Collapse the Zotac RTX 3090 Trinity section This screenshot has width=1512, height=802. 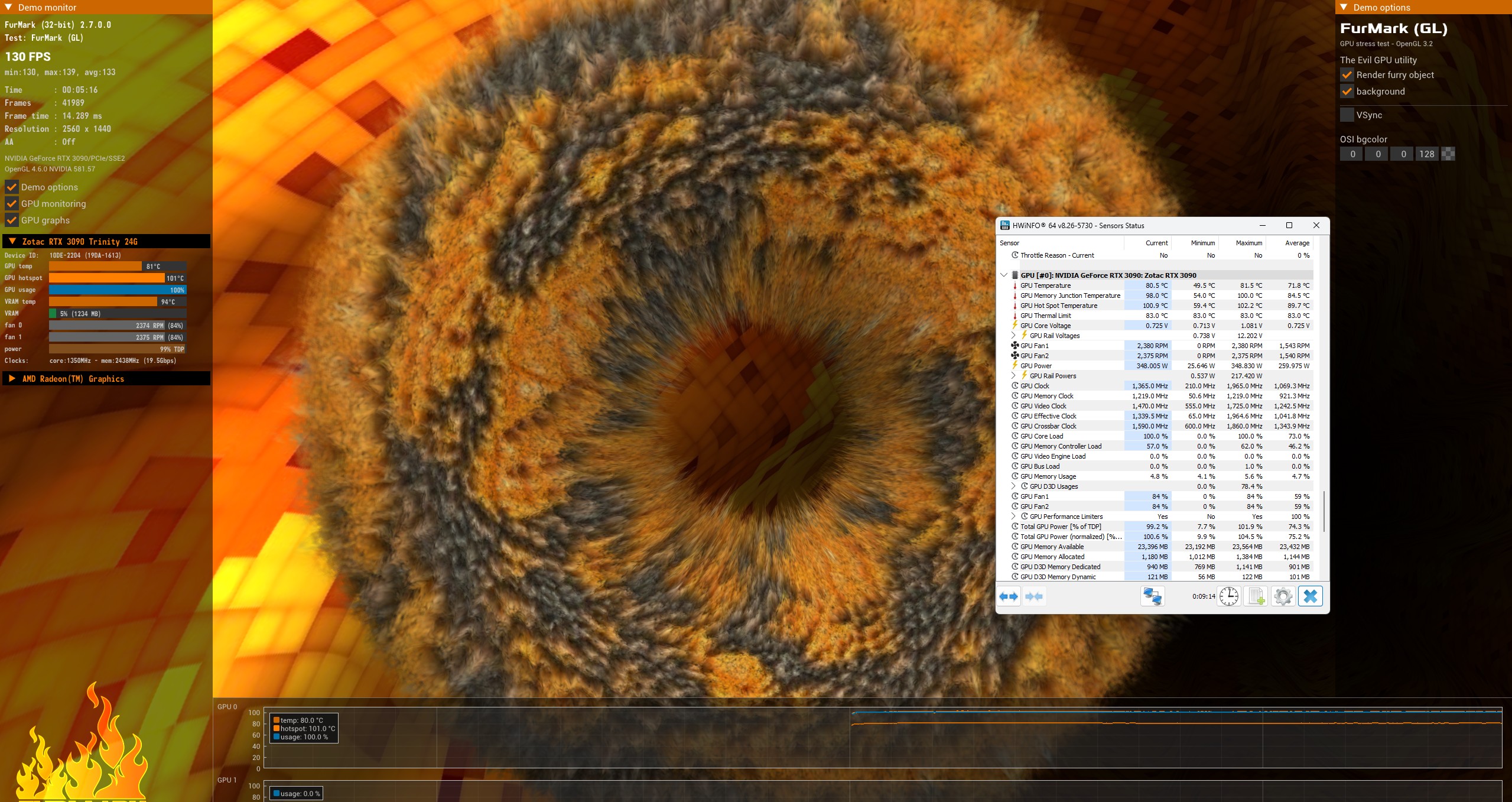pyautogui.click(x=12, y=242)
